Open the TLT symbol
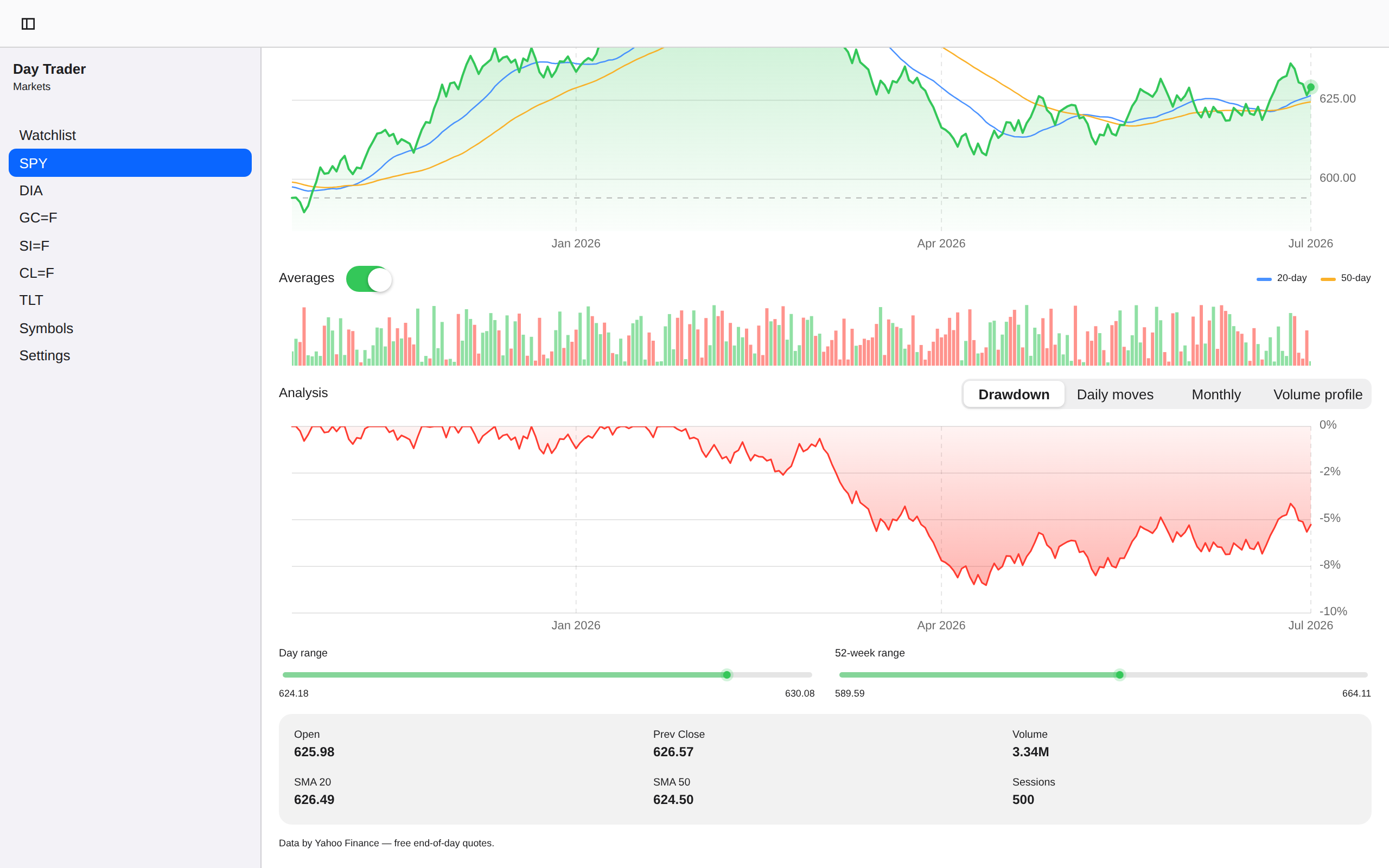1389x868 pixels. coord(130,300)
